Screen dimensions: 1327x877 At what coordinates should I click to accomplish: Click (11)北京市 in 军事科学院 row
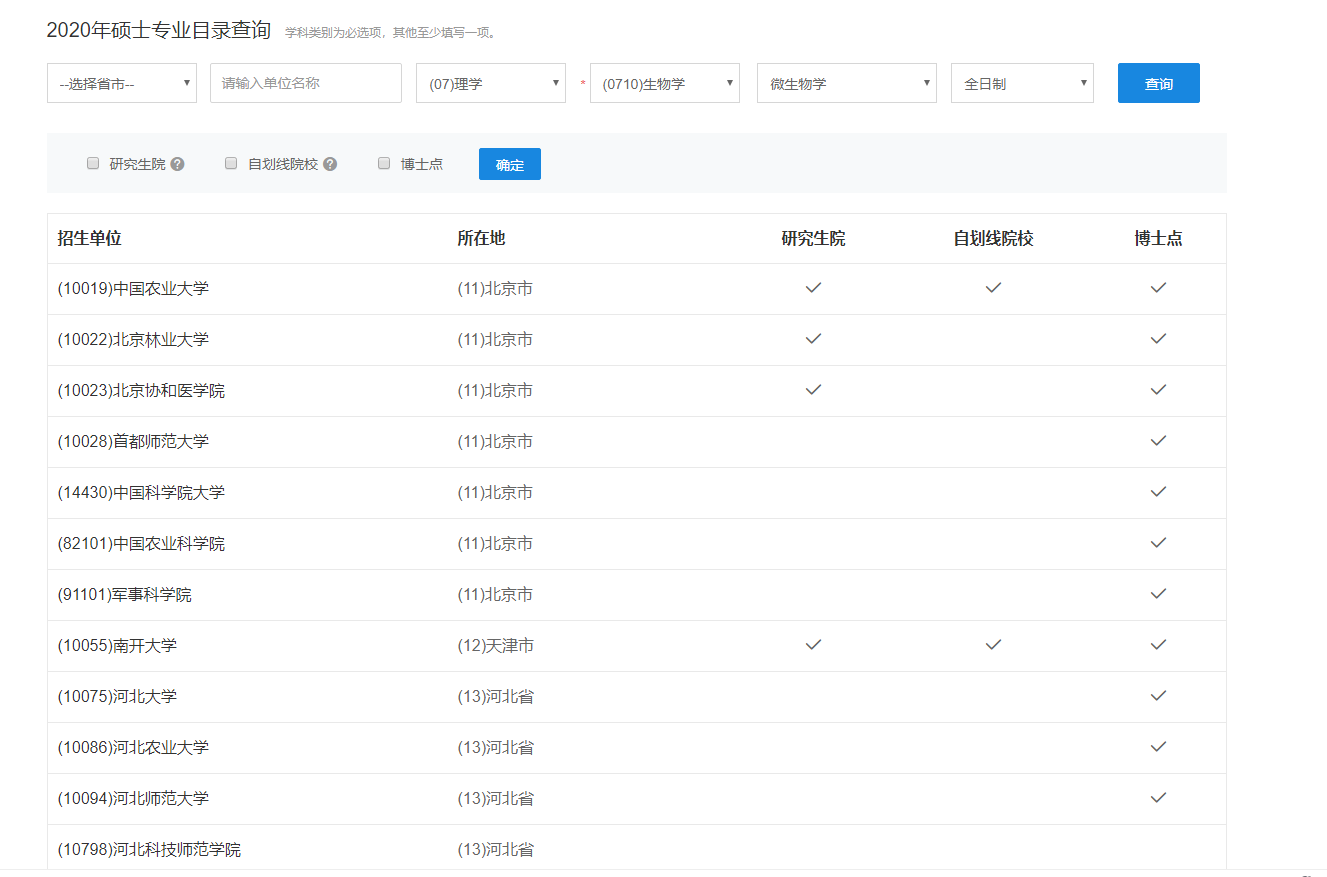coord(495,595)
